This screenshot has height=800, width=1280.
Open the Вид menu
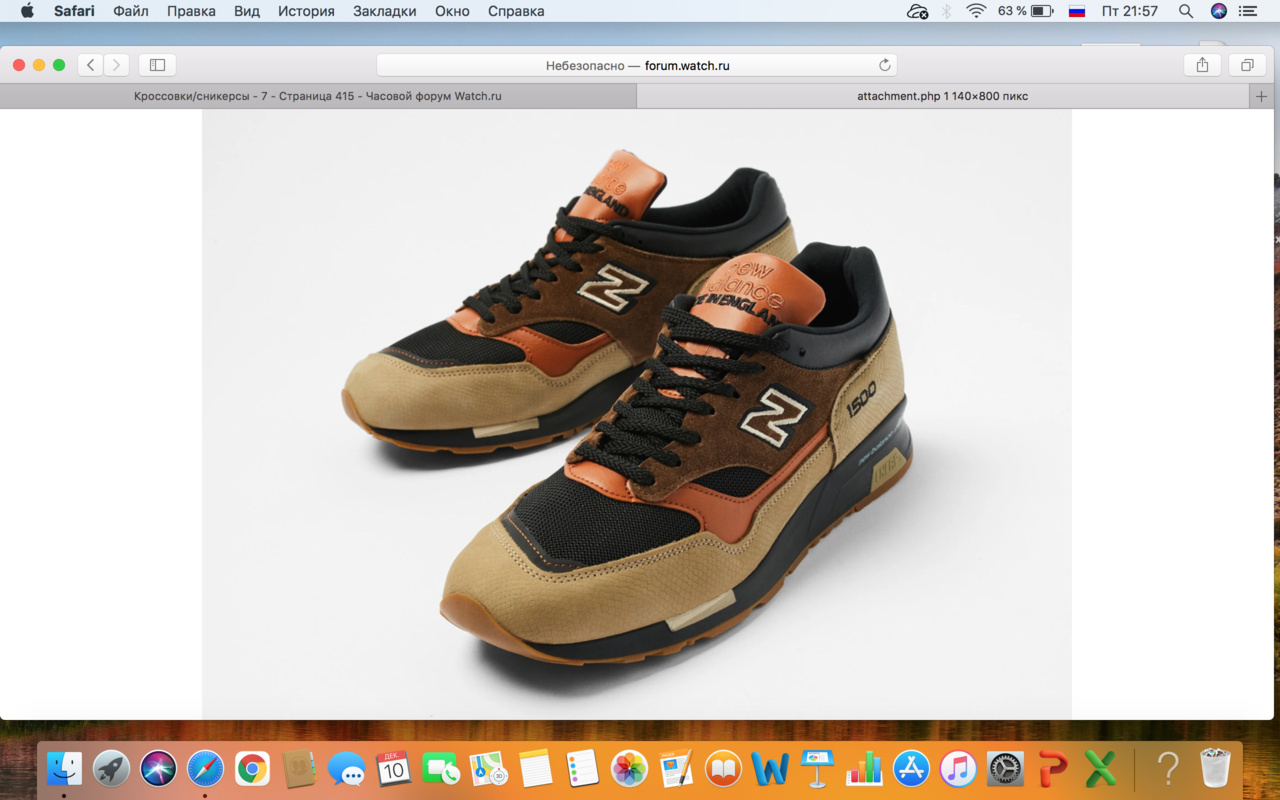[x=246, y=11]
